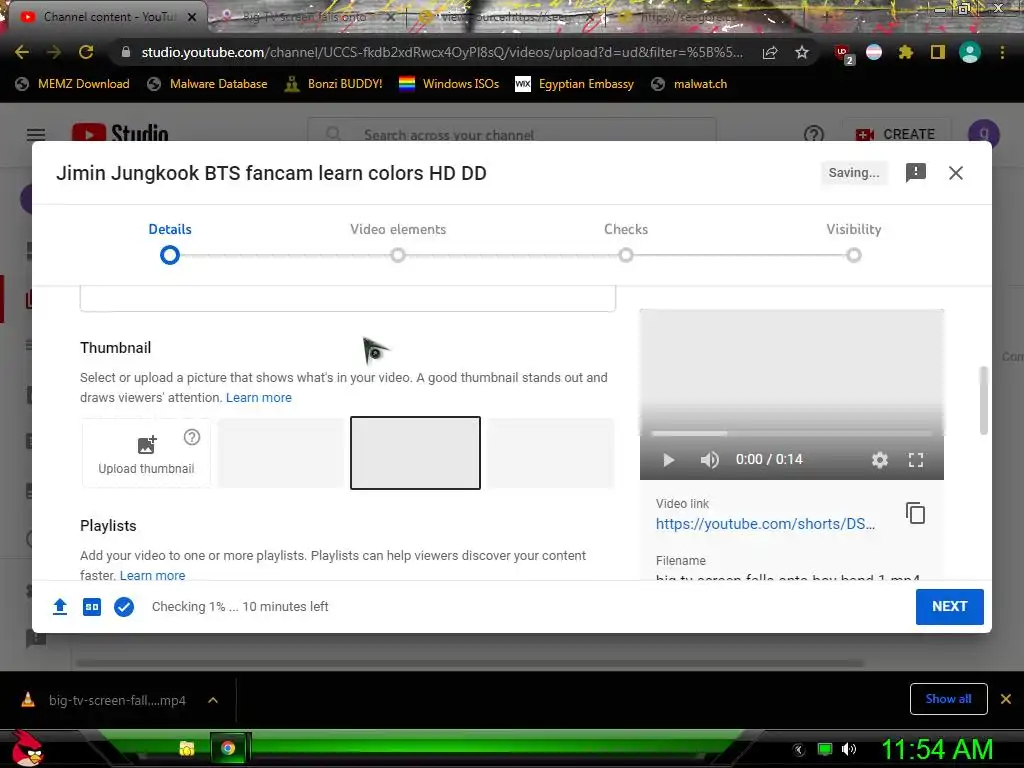Image resolution: width=1024 pixels, height=768 pixels.
Task: Click the browser back arrow
Action: click(x=22, y=52)
